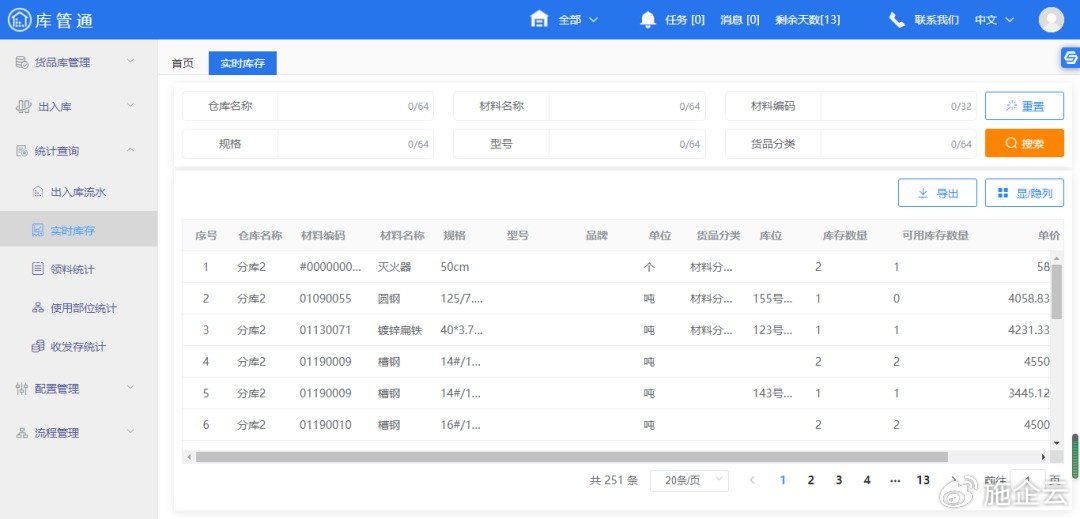Click the 重置 reset button

tap(1024, 106)
